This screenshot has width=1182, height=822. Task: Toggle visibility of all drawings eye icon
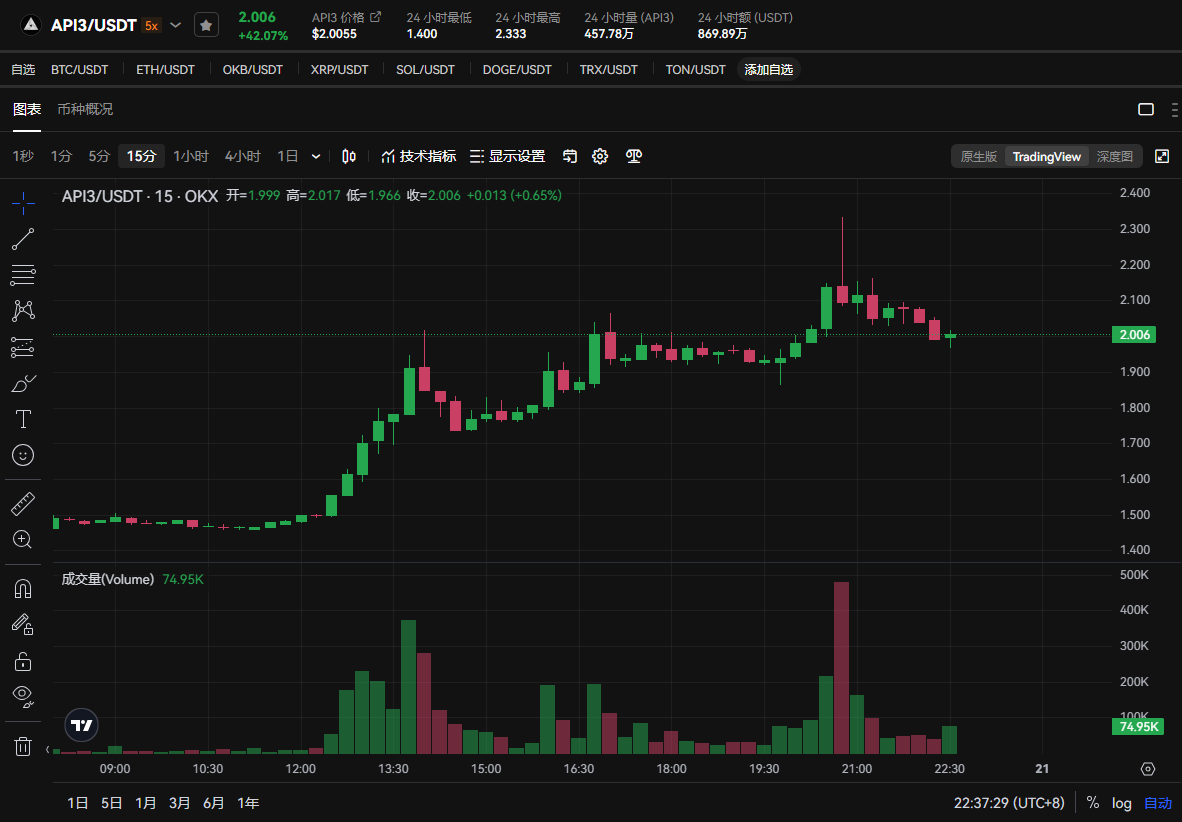[x=23, y=694]
